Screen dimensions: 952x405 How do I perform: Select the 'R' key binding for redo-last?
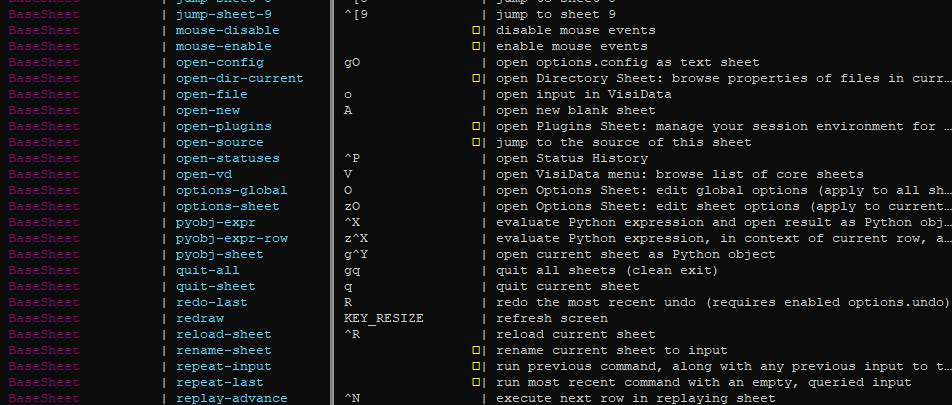(348, 302)
